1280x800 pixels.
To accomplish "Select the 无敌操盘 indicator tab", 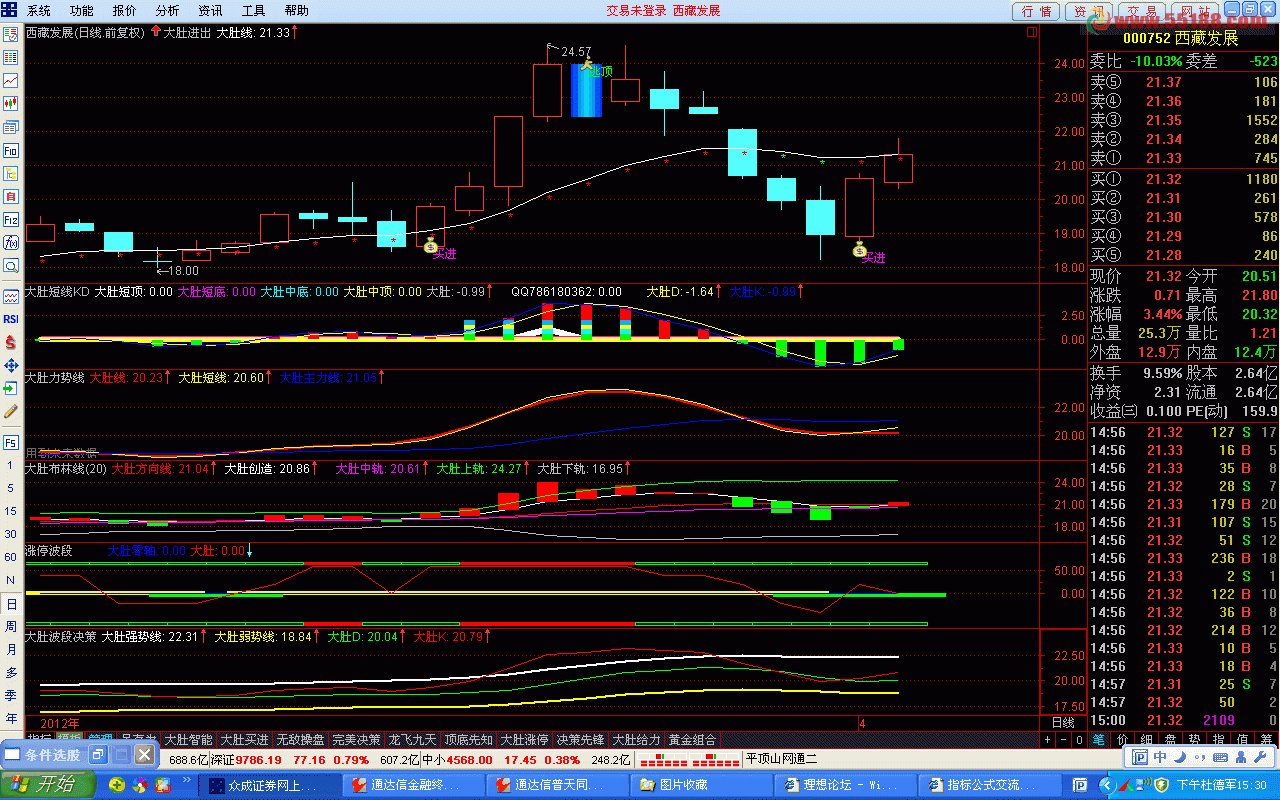I will 300,740.
